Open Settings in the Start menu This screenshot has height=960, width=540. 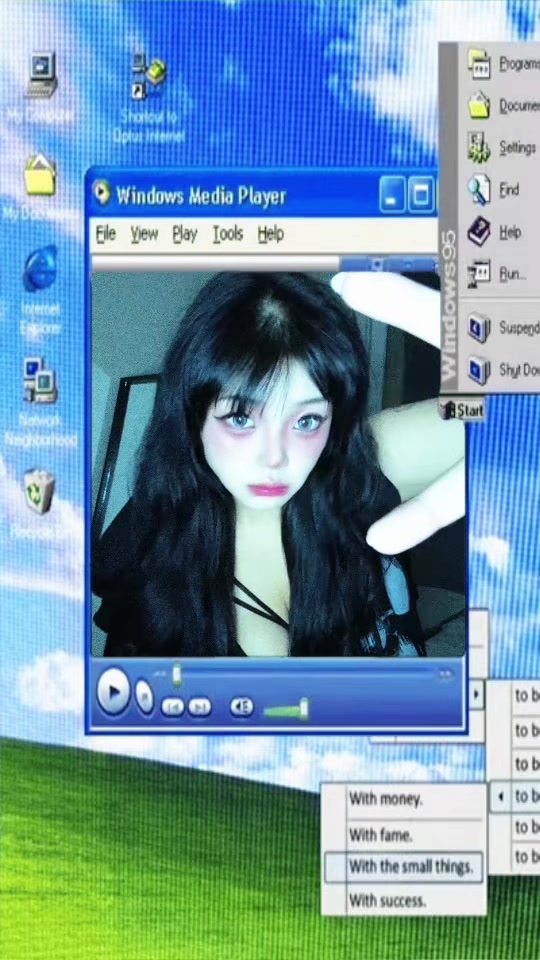coord(503,148)
